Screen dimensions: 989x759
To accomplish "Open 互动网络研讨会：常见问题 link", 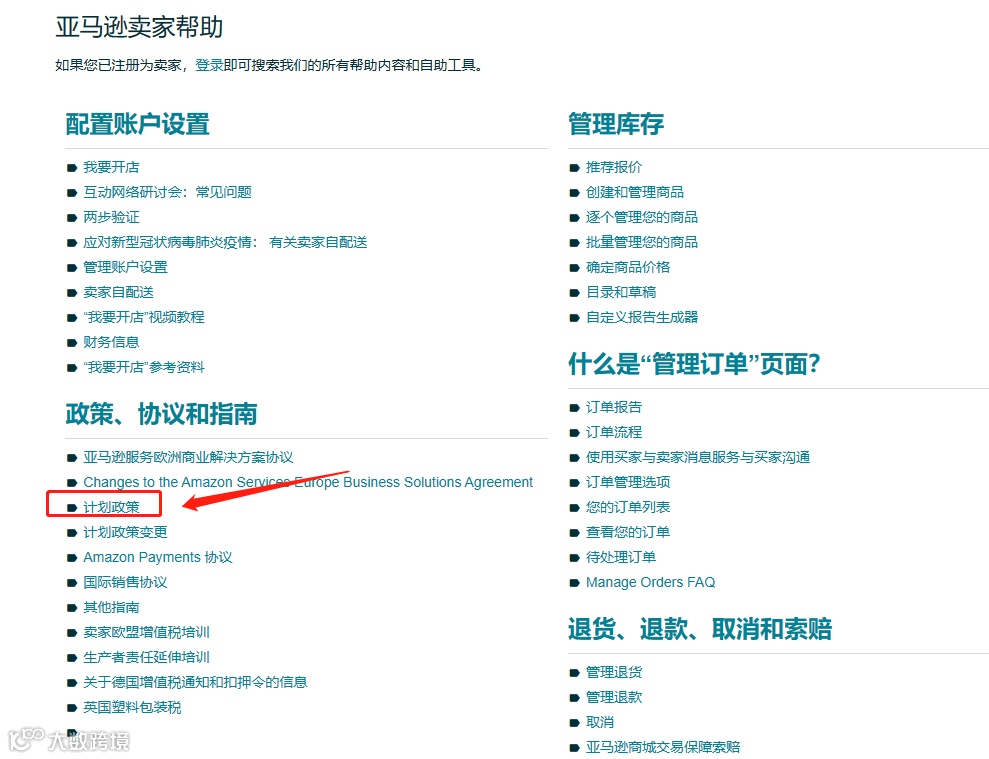I will point(167,192).
